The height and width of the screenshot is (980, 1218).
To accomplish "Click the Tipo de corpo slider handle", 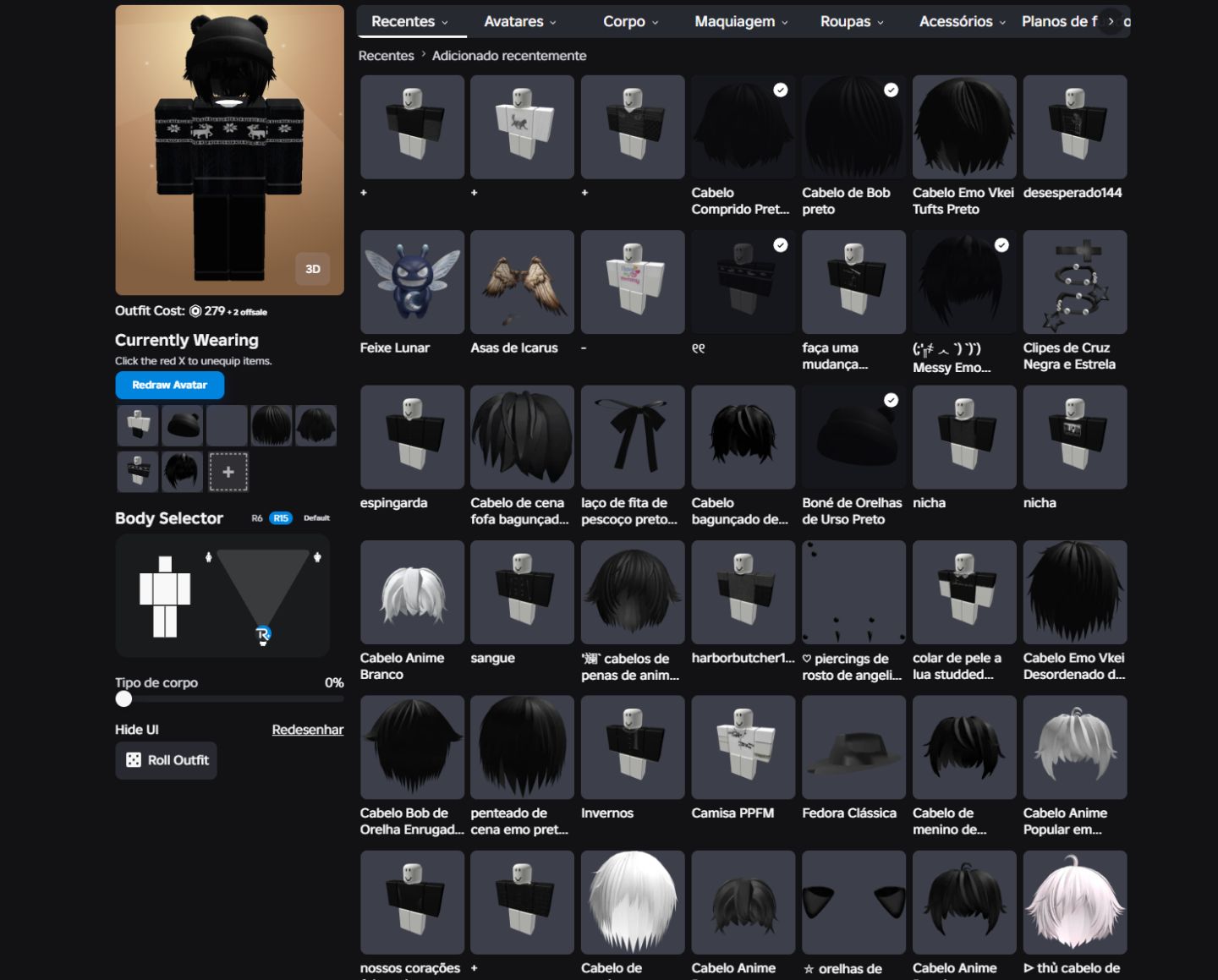I will (124, 698).
